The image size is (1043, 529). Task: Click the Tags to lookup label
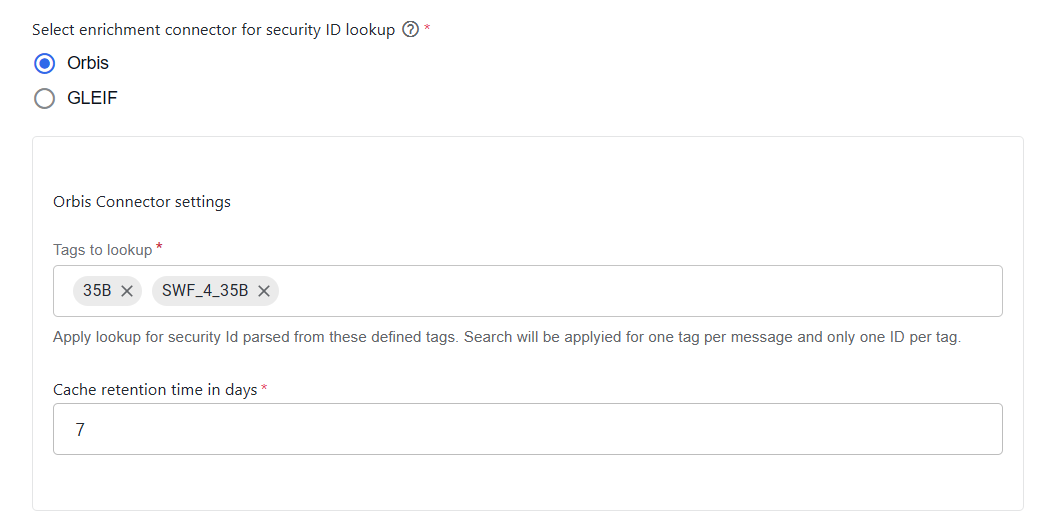(103, 250)
